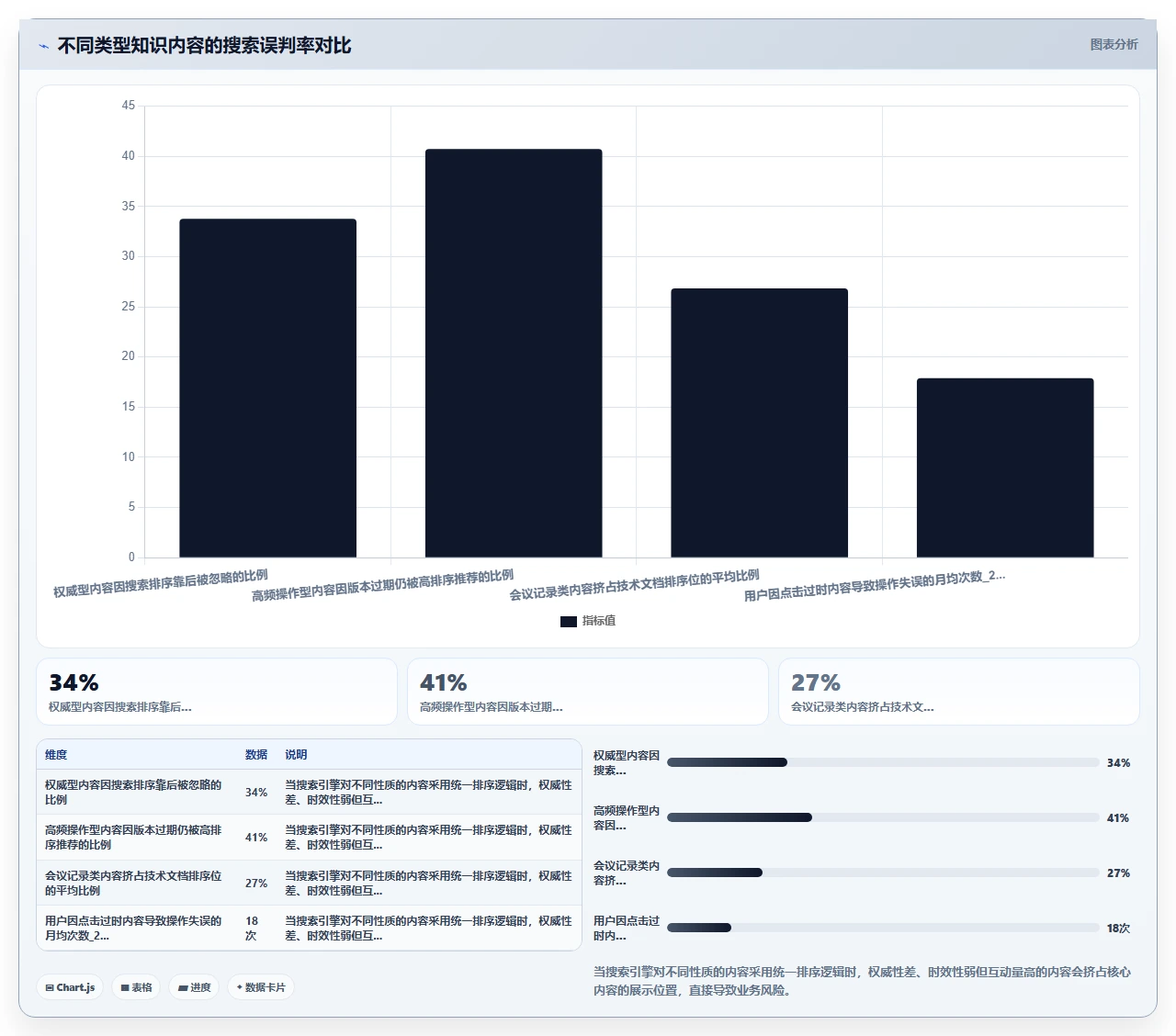Click the 会议记录类内容挤… progress bar
Screen dimensions: 1176x1036
883,873
